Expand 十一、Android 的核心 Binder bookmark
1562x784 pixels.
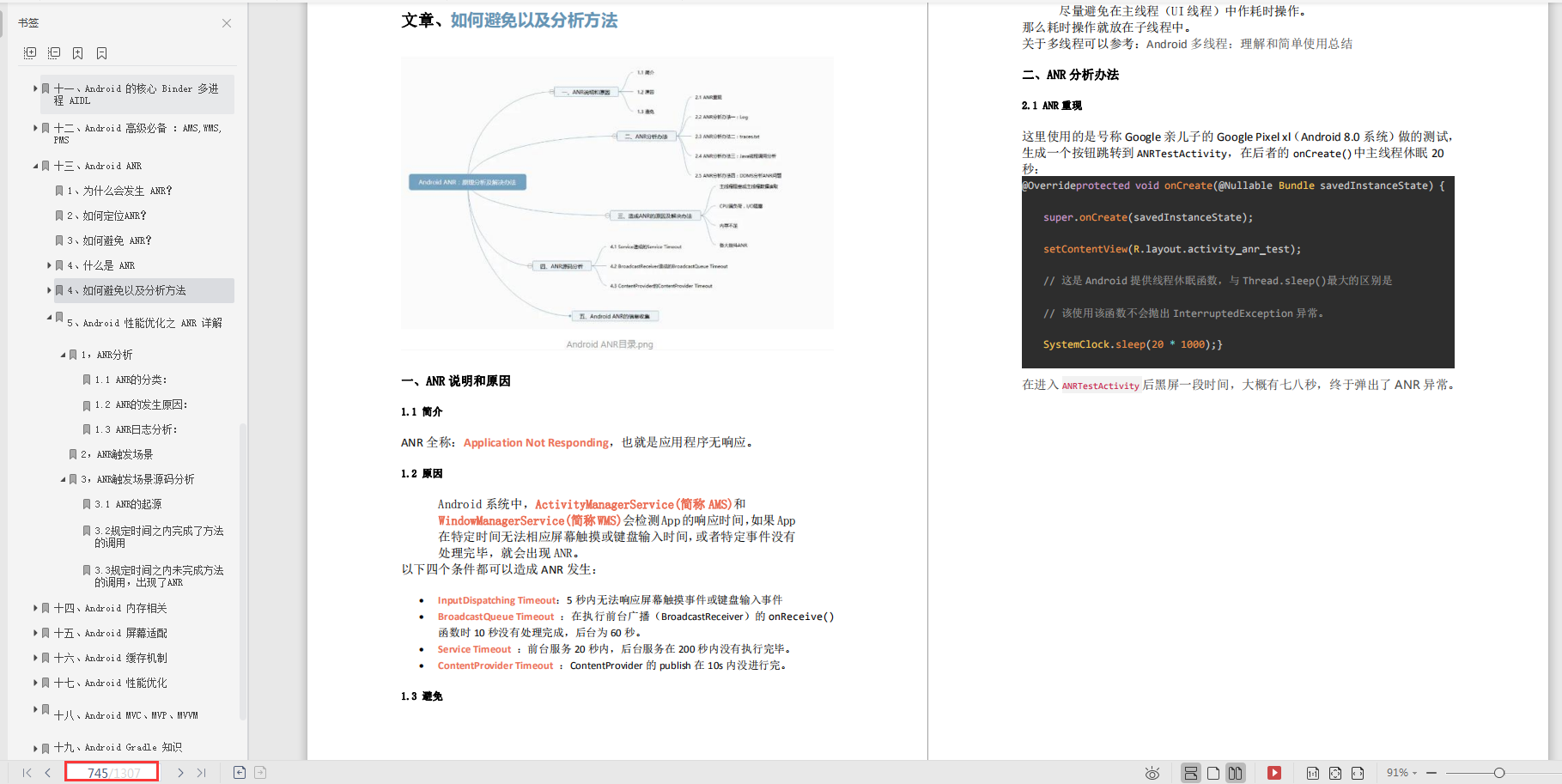[x=35, y=88]
